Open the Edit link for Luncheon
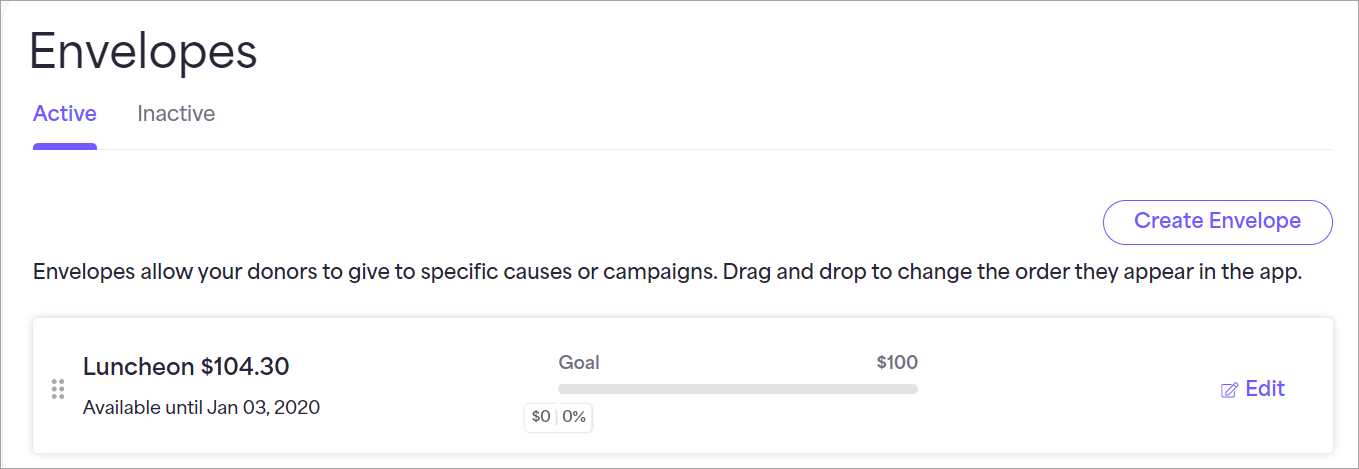This screenshot has height=469, width=1359. tap(1253, 389)
